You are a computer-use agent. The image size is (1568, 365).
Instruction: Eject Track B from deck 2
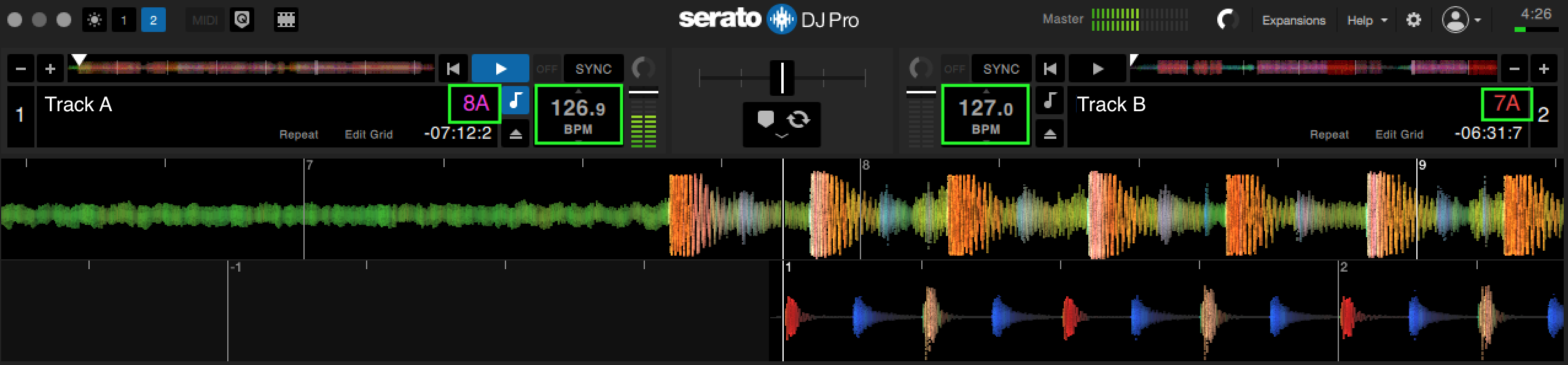(1050, 133)
